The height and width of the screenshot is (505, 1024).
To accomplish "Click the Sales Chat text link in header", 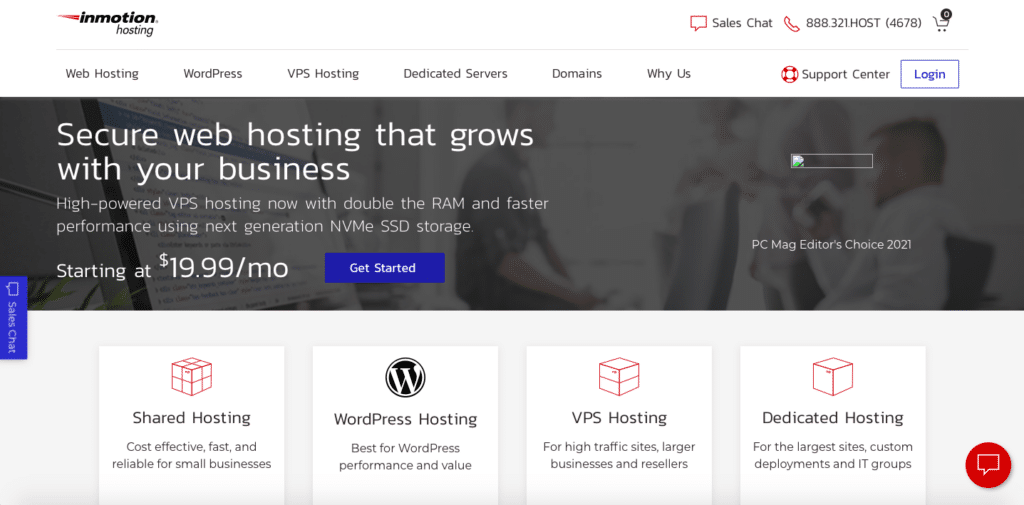I will pos(742,24).
